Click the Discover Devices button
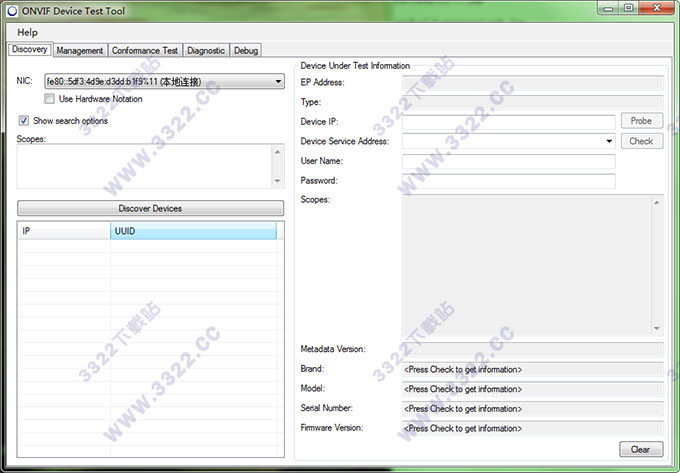The height and width of the screenshot is (473, 680). point(150,208)
